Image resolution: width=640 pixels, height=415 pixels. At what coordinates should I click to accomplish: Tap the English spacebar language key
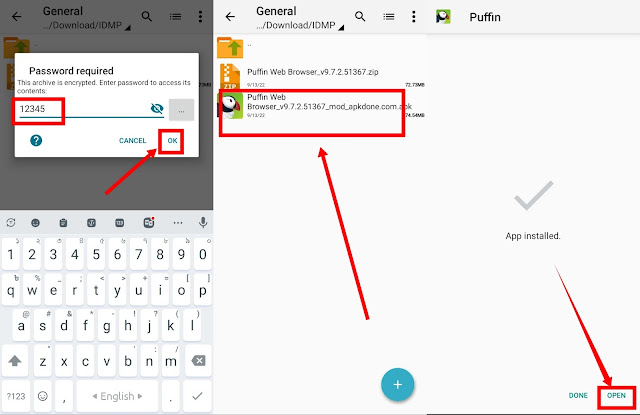point(117,396)
